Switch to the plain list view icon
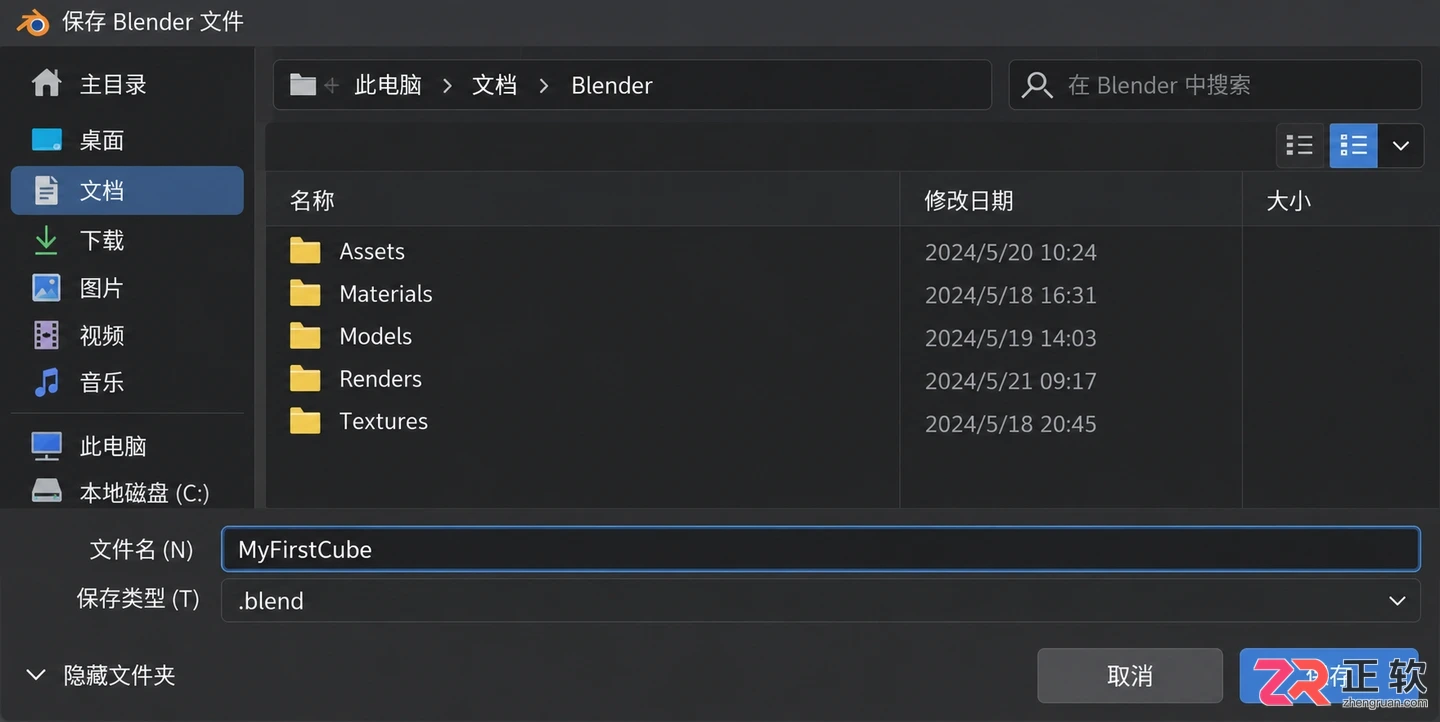Image resolution: width=1440 pixels, height=722 pixels. tap(1299, 146)
